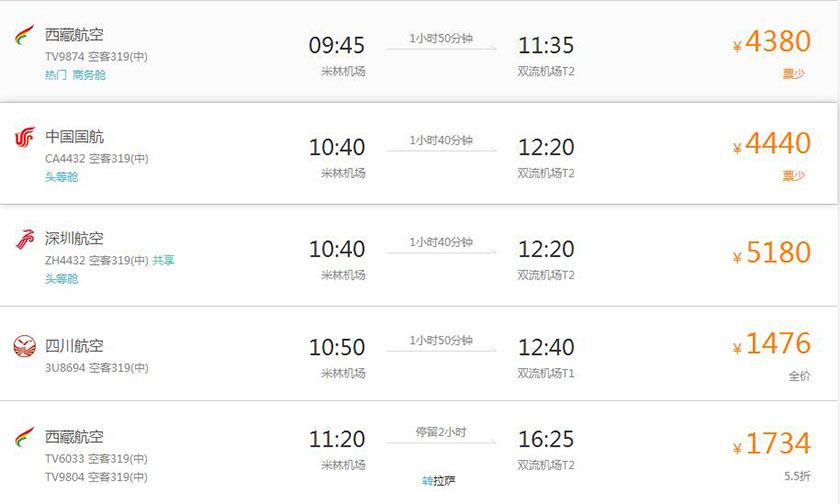The width and height of the screenshot is (840, 504).
Task: Select 头等舱 label under CA4432
Action: click(62, 177)
